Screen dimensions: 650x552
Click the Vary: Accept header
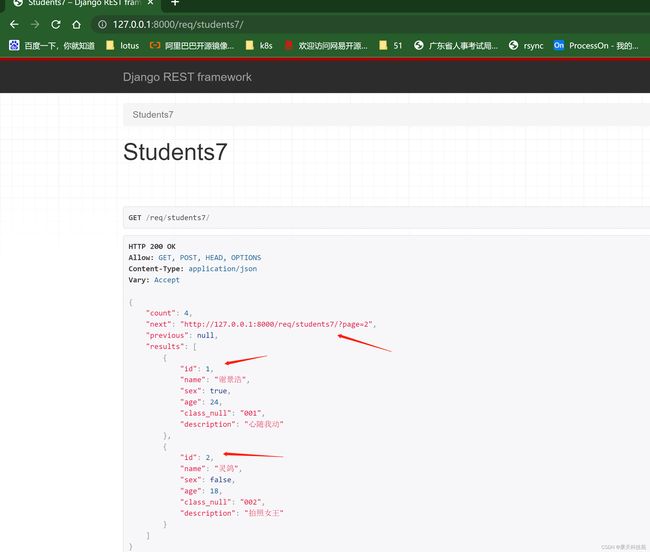154,280
